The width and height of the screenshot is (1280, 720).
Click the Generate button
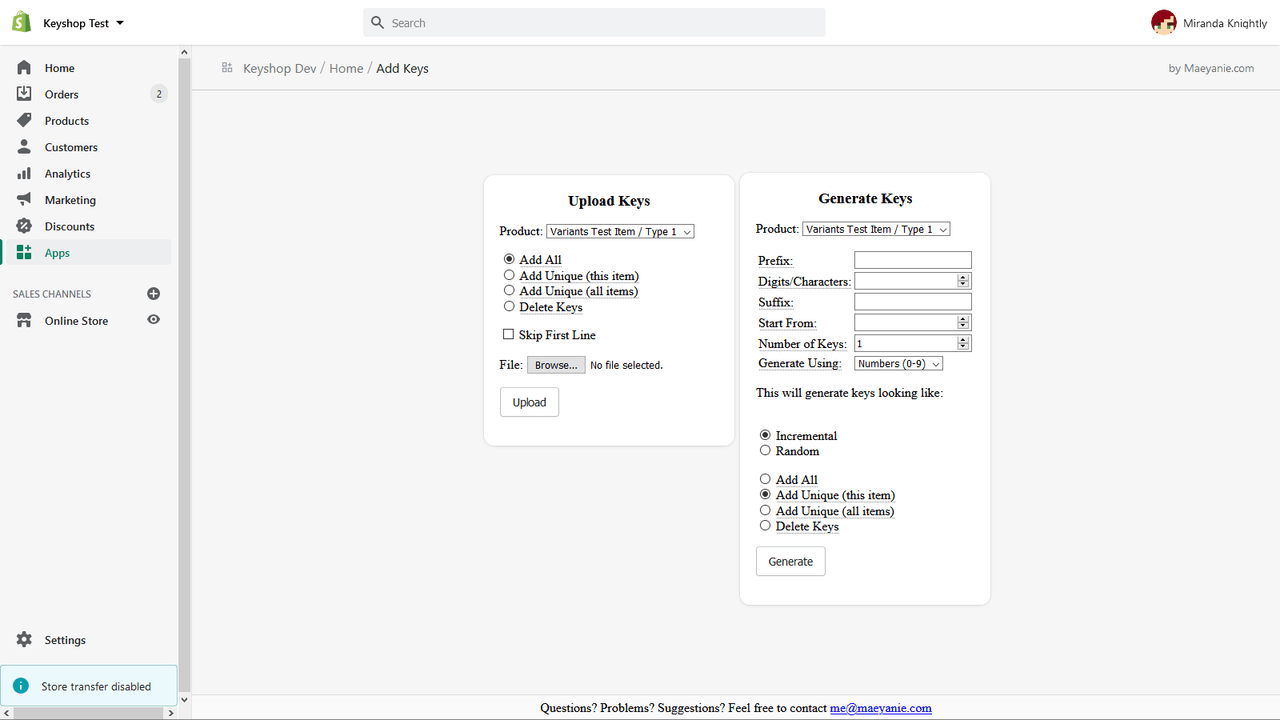790,561
